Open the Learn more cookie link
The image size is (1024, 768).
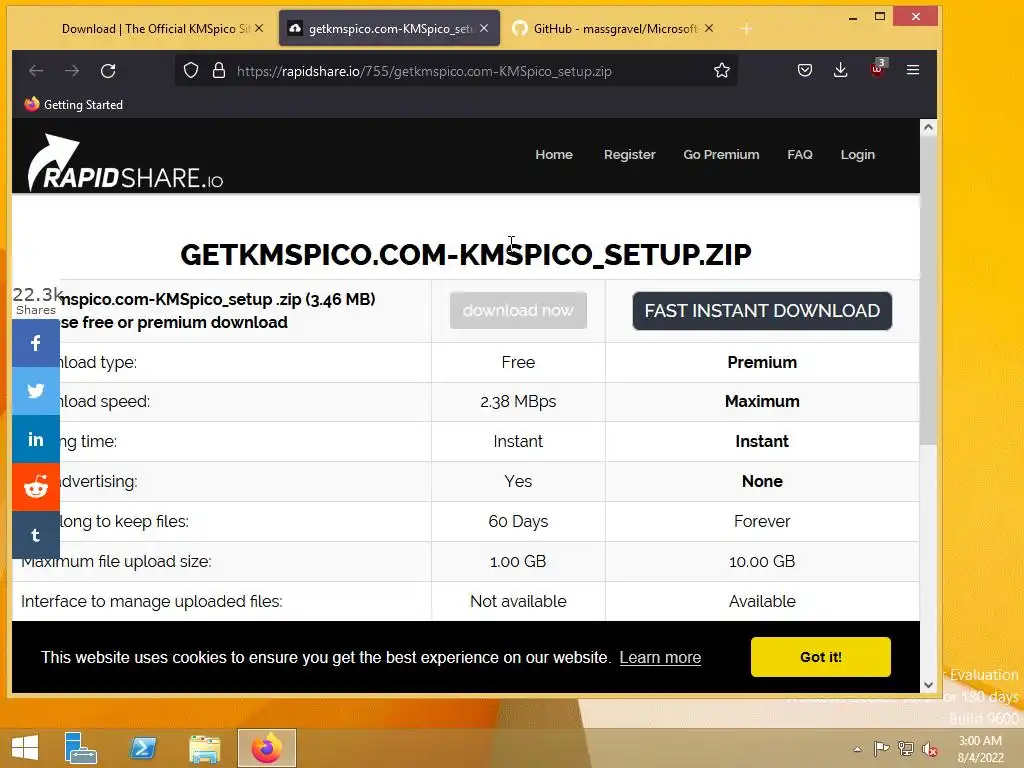tap(660, 658)
